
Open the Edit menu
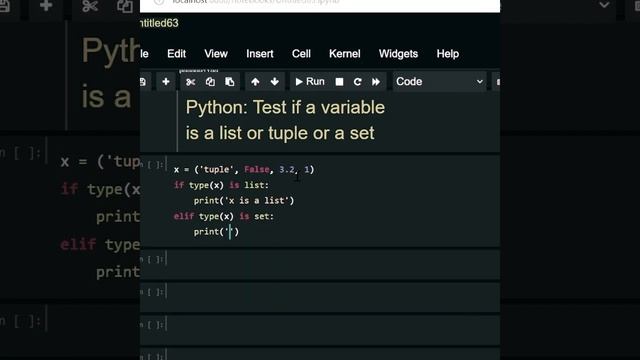(176, 54)
